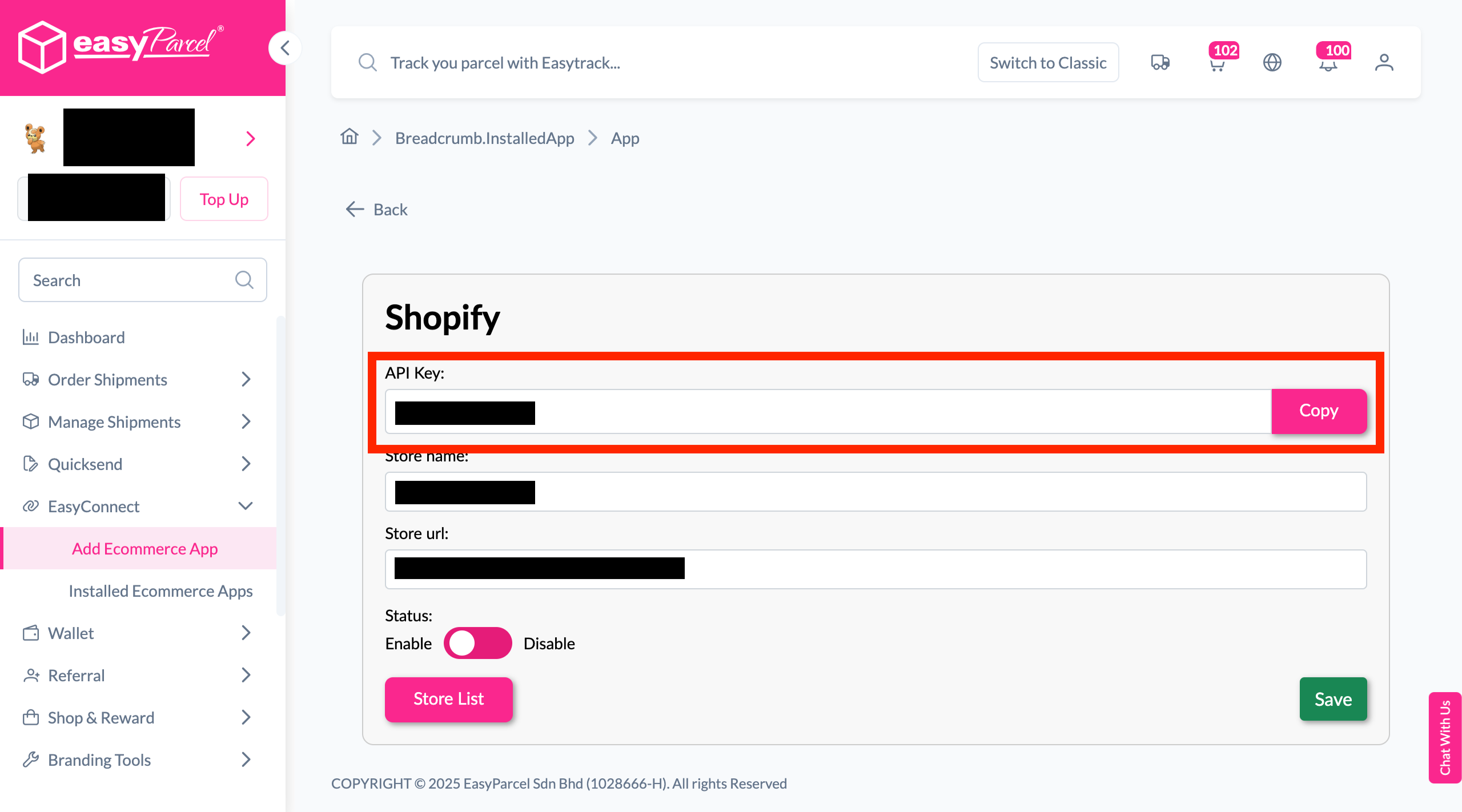Open Installed Ecommerce Apps menu item
Image resolution: width=1462 pixels, height=812 pixels.
pyautogui.click(x=160, y=590)
